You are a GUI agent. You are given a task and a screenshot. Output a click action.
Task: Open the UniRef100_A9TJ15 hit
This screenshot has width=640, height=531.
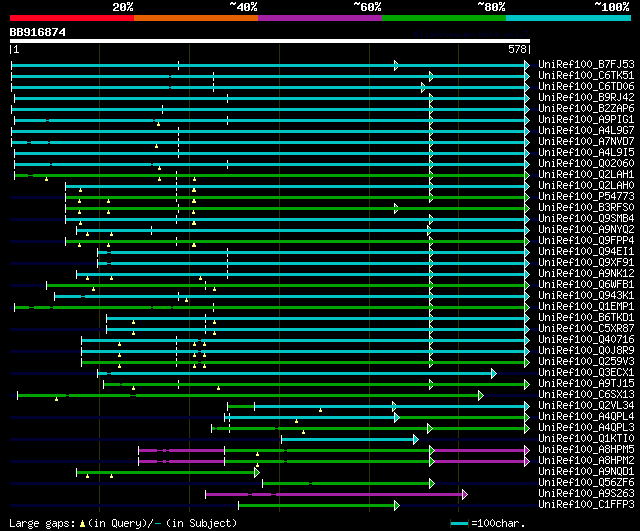tap(586, 384)
